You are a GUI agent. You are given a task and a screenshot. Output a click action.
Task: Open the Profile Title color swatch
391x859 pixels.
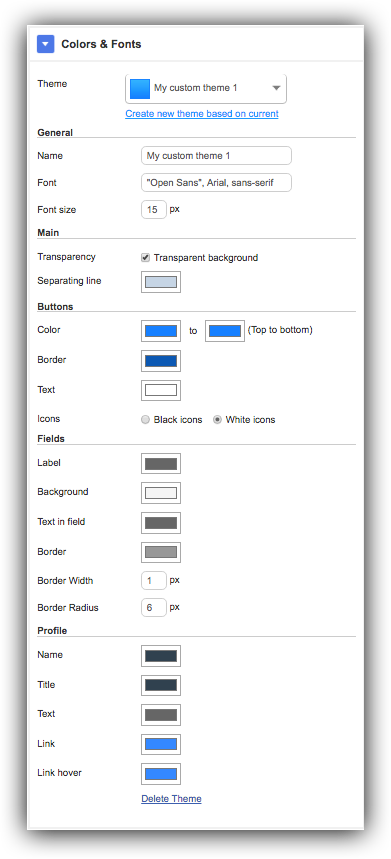[161, 685]
